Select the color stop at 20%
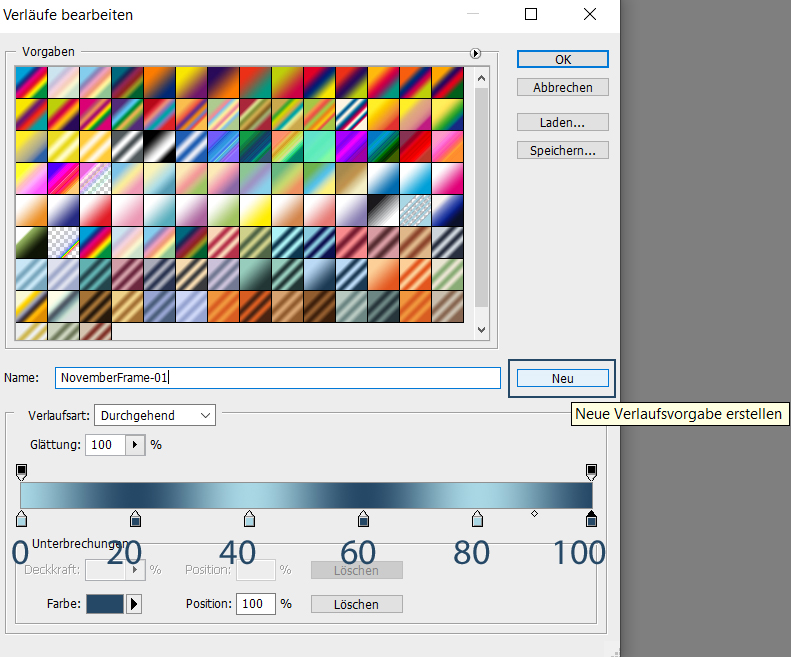The image size is (791, 657). (x=135, y=518)
